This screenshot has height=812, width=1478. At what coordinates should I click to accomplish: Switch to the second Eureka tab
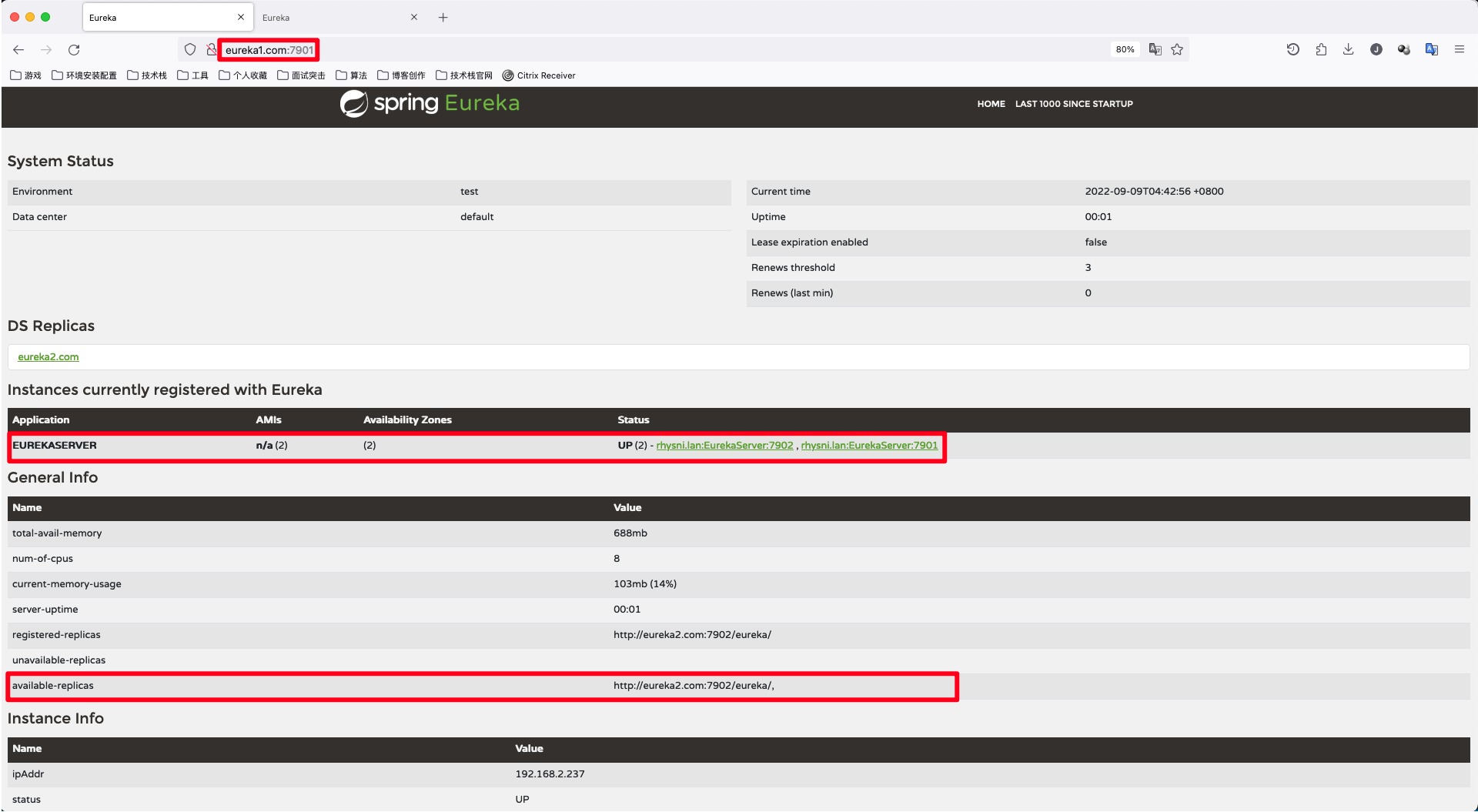[339, 18]
